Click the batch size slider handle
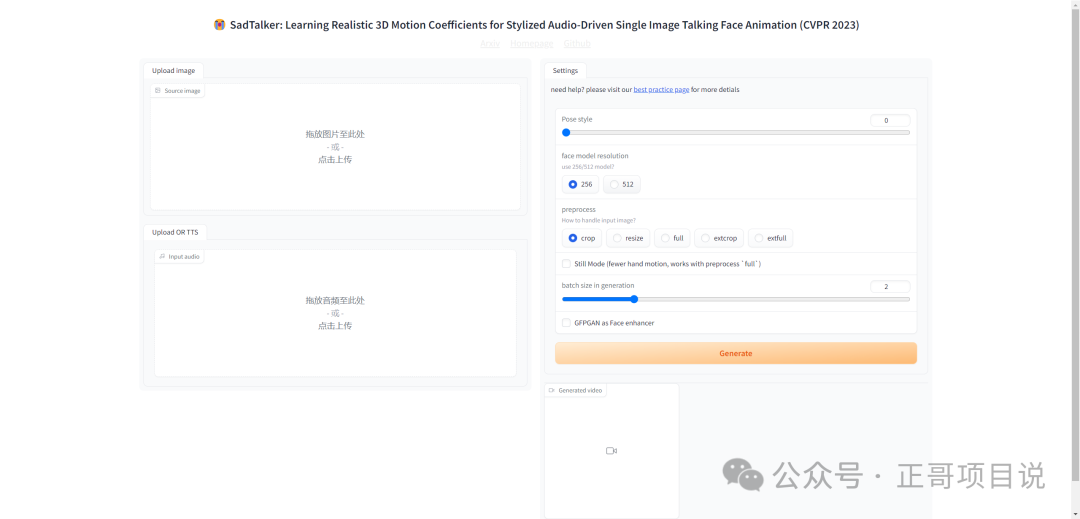This screenshot has height=519, width=1080. pos(634,299)
